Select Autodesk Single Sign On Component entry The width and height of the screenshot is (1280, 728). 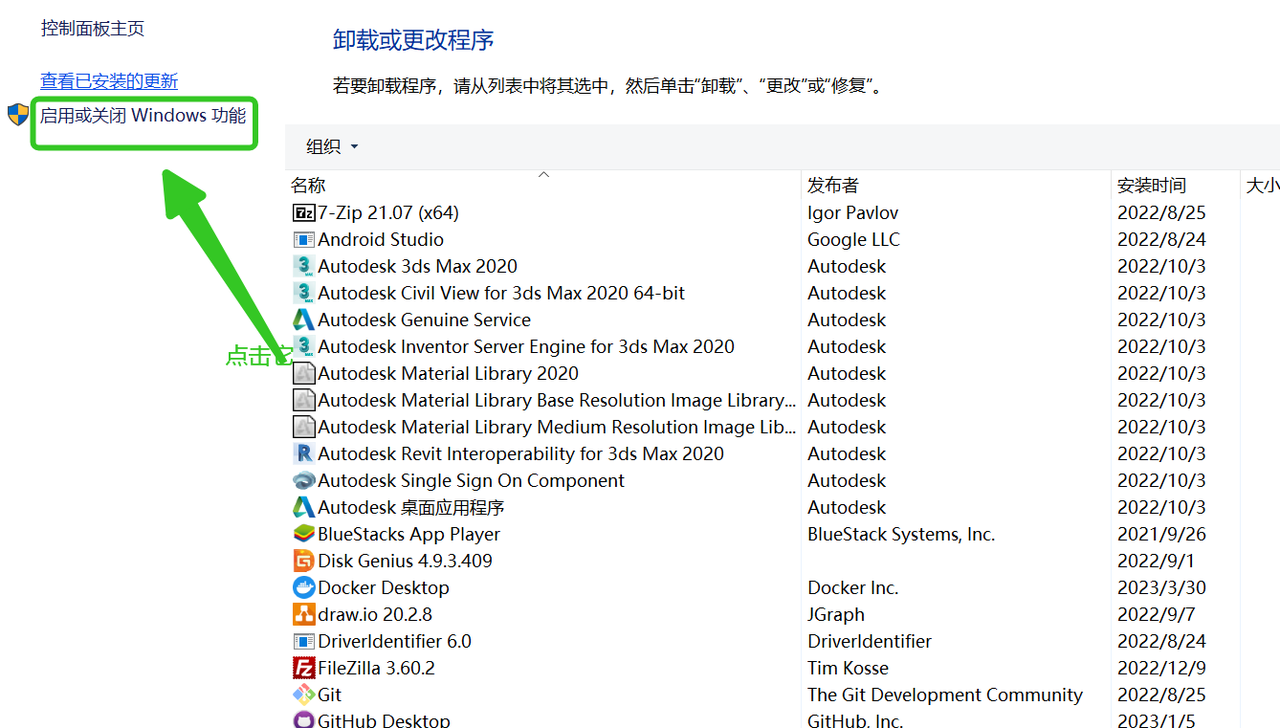click(471, 481)
